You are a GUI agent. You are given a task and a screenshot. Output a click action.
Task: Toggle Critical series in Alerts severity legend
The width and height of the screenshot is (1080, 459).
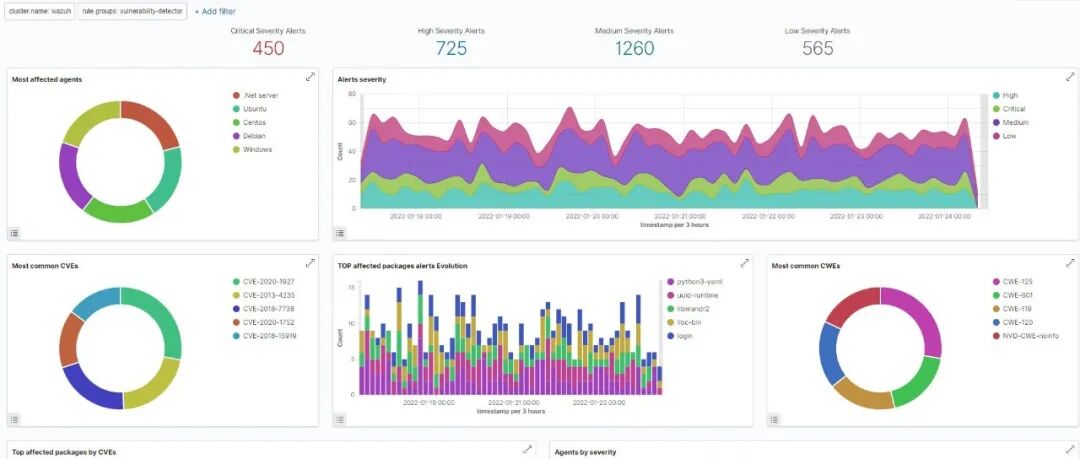point(1008,109)
